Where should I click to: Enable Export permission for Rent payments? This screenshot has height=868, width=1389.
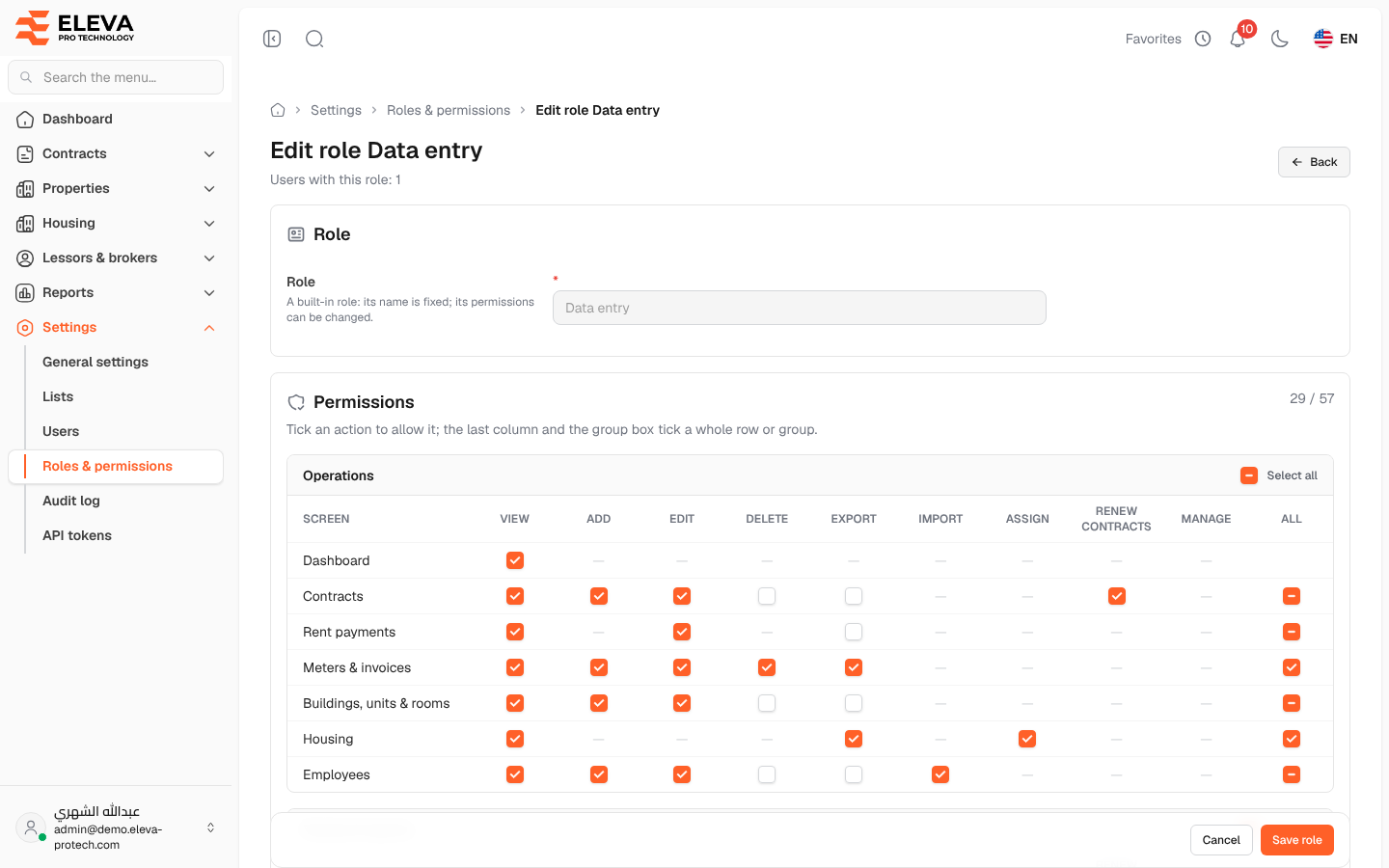click(854, 632)
